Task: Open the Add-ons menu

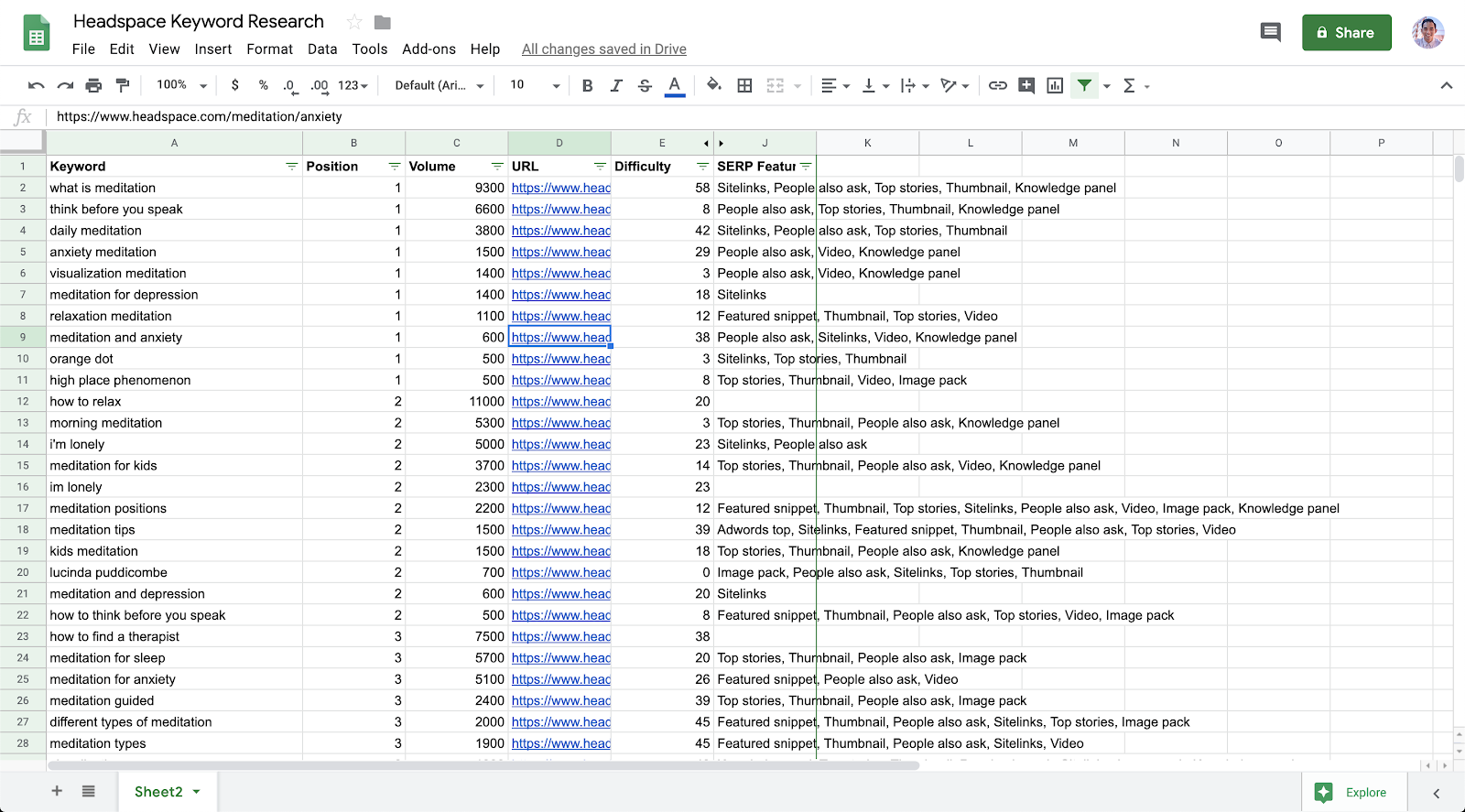Action: [x=429, y=49]
